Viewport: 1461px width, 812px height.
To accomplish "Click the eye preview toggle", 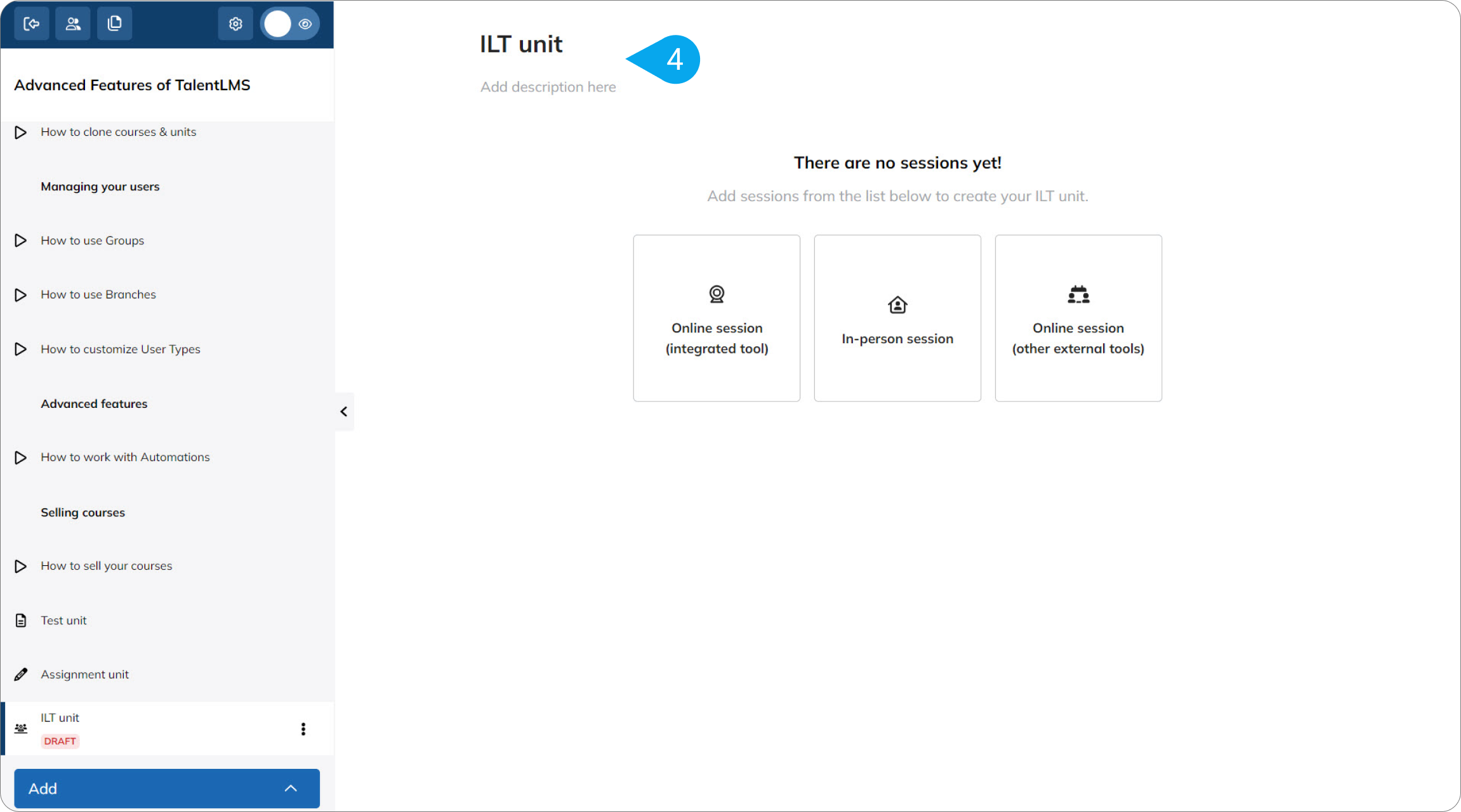I will [305, 23].
